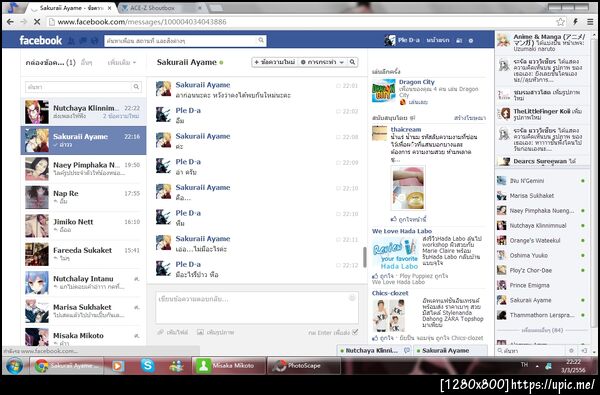
Task: Open emoticon picker in reply box
Action: 352,298
